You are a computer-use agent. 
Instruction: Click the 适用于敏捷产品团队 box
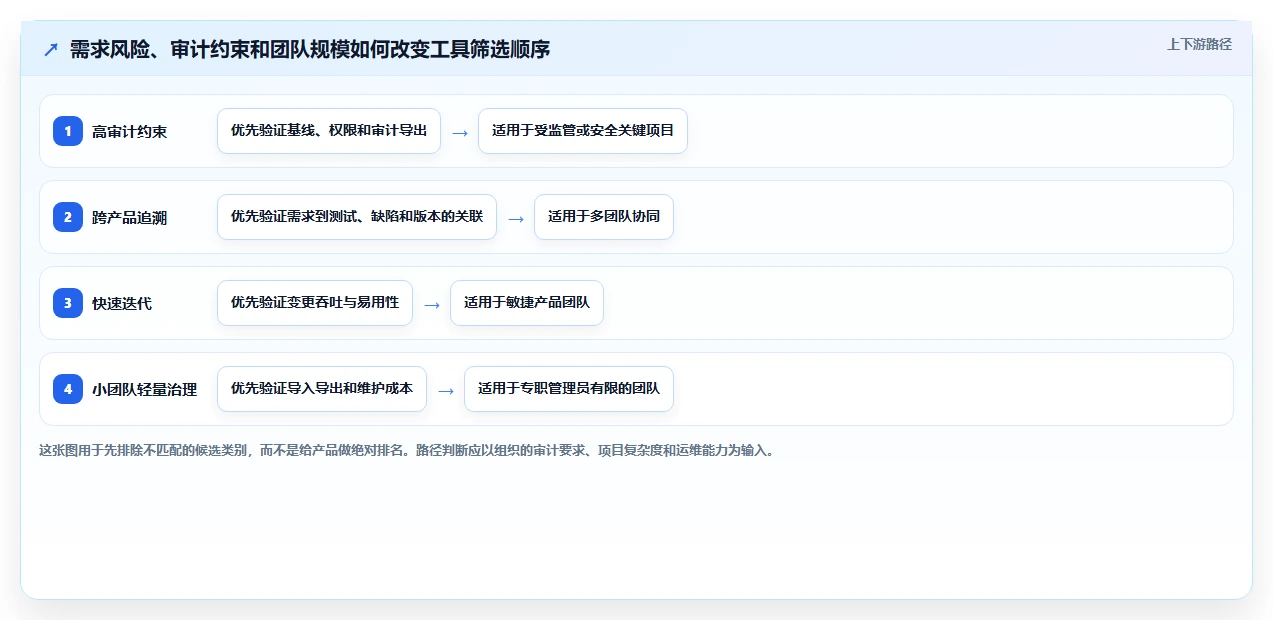[527, 303]
